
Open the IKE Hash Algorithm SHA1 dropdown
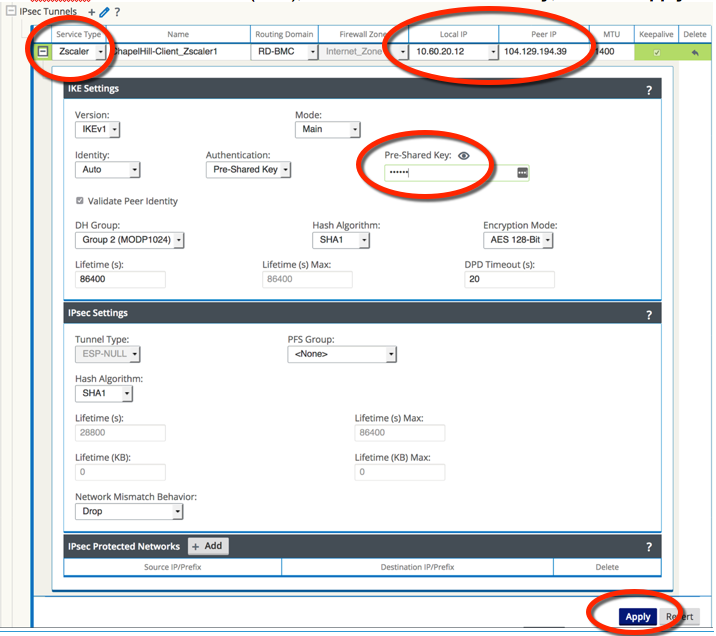coord(341,240)
